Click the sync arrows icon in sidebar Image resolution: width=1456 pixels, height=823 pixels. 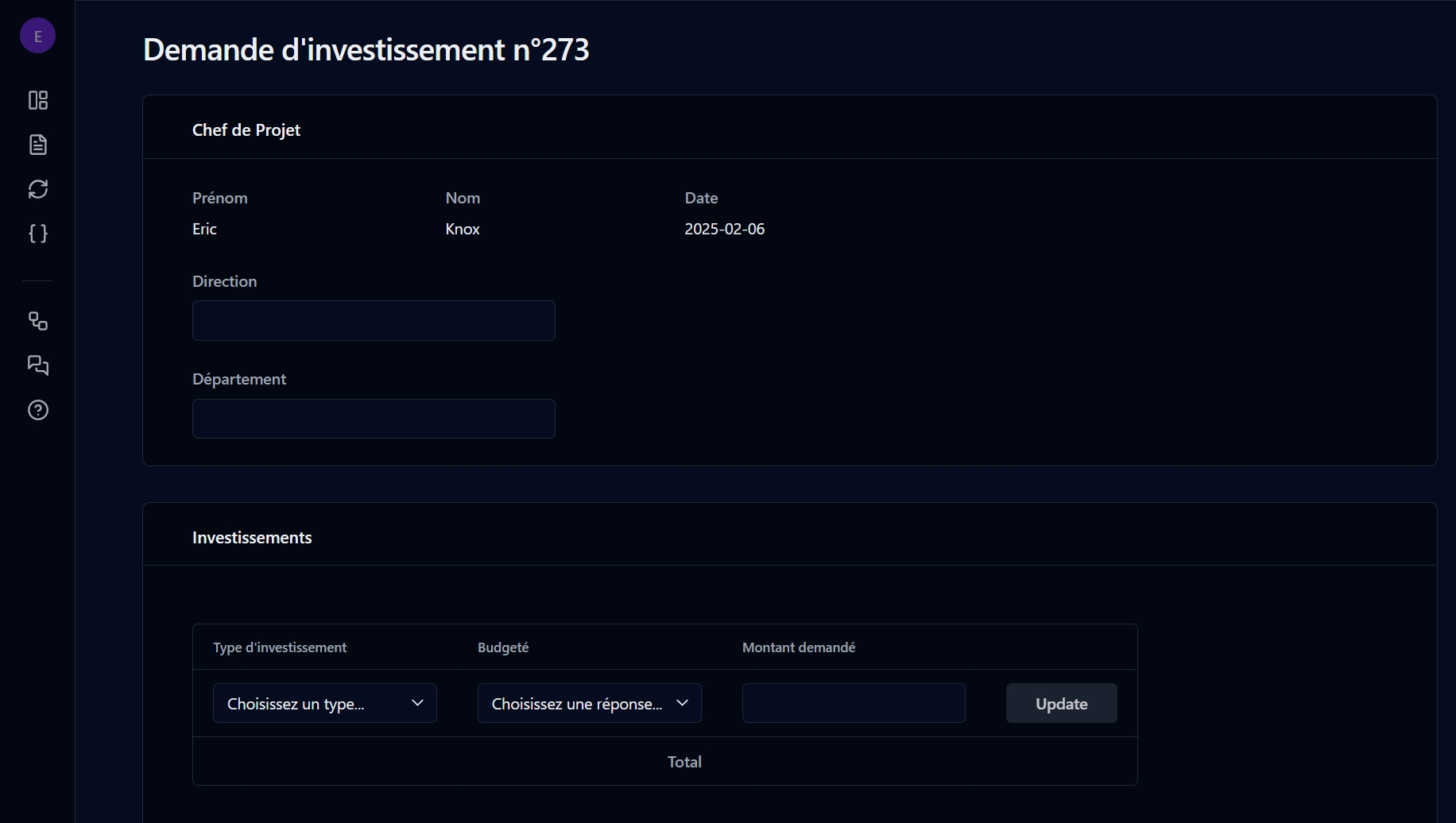(x=37, y=189)
